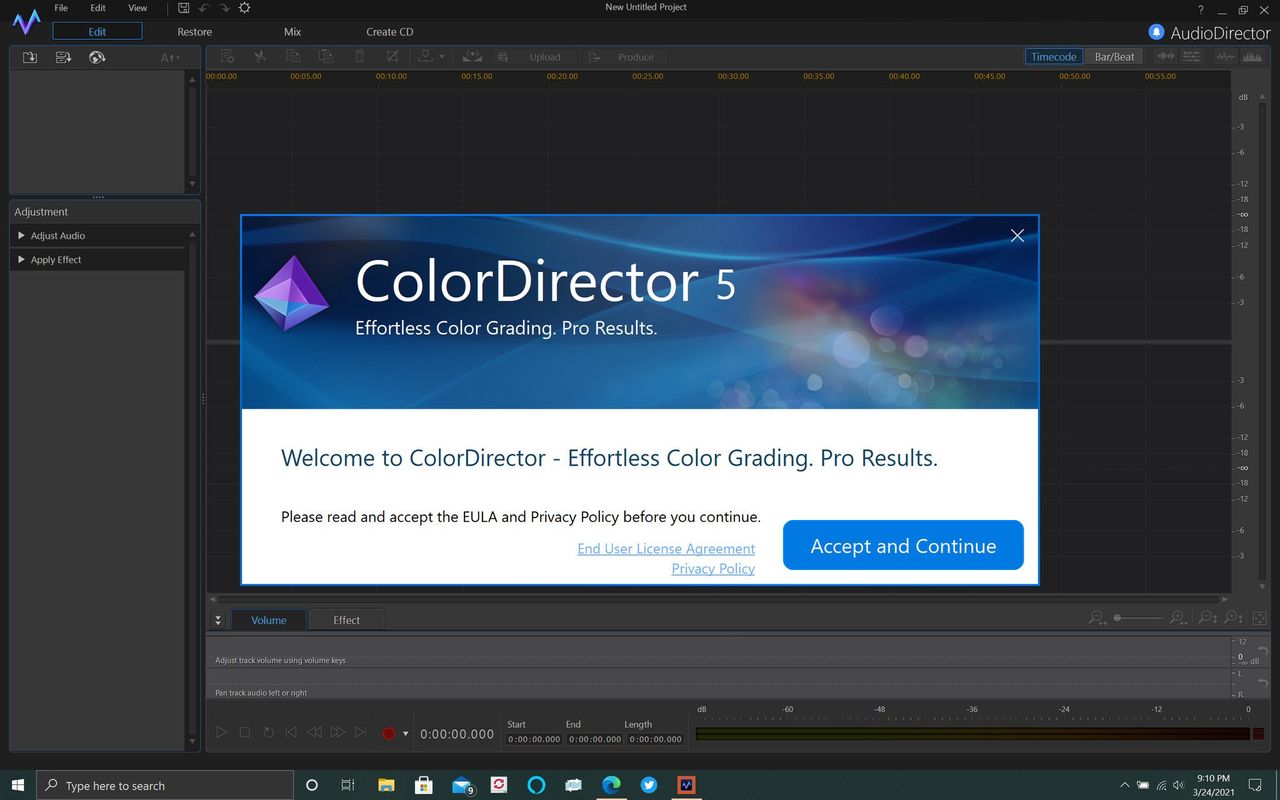Click the paste icon in edit toolbar
This screenshot has height=800, width=1280.
click(326, 57)
